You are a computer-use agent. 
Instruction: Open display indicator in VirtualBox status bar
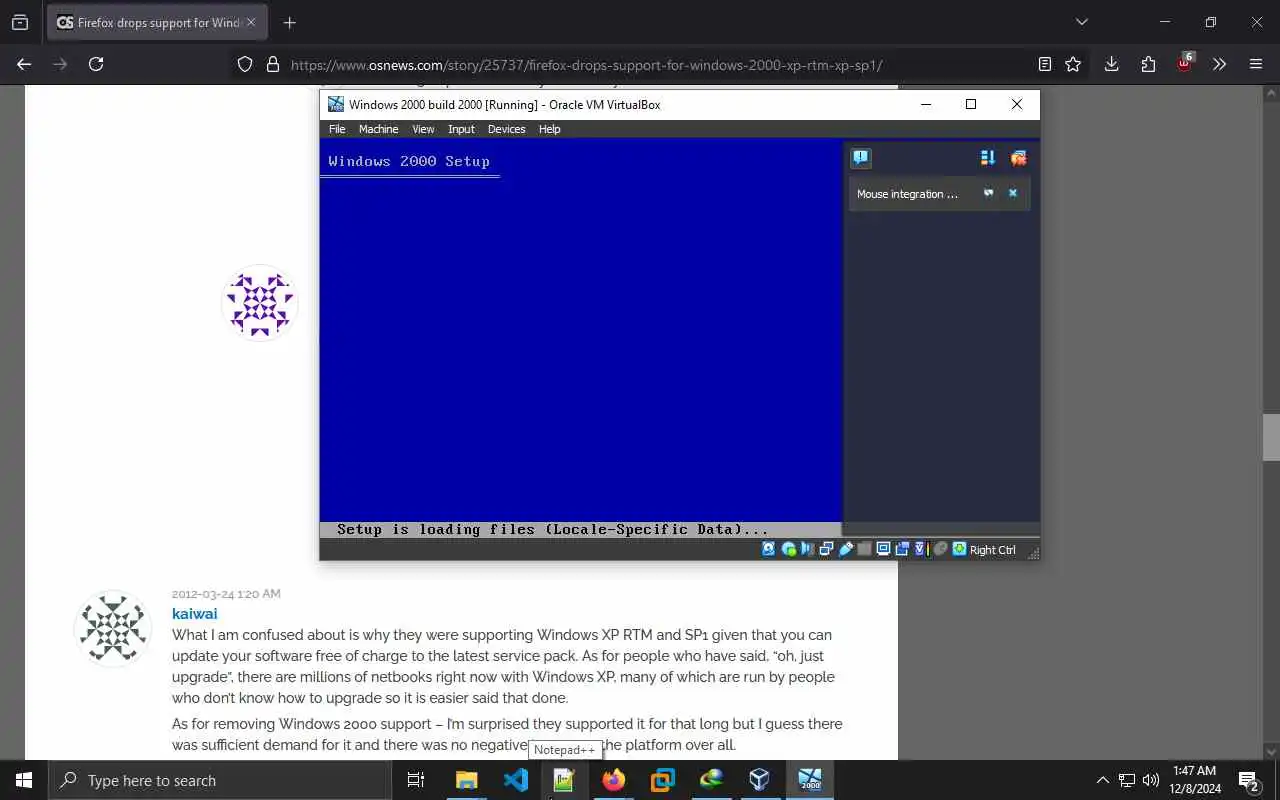884,549
